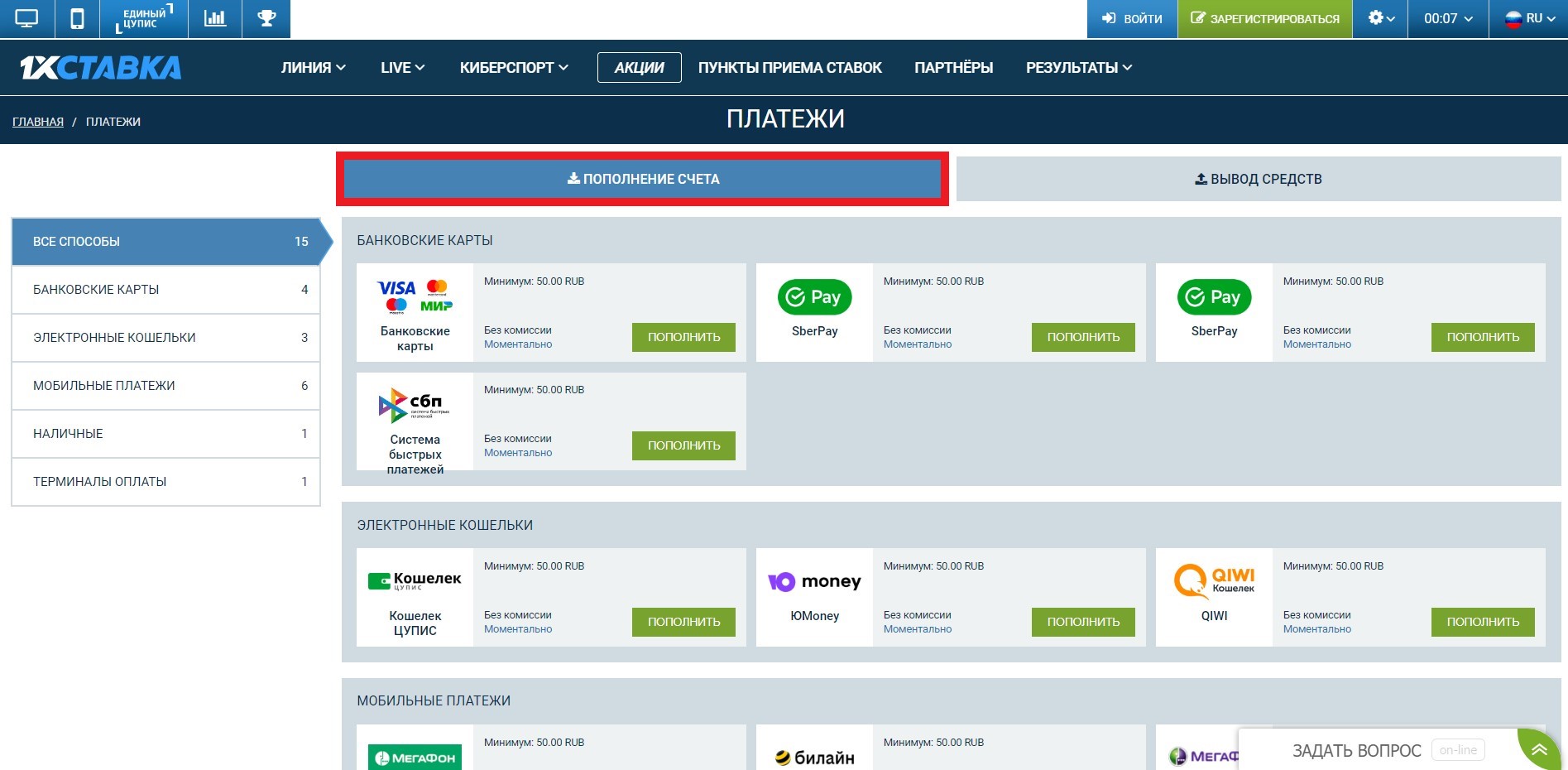Click the Кошелек ЦУПИС logo
Screen dimensions: 1568x770
[x=415, y=581]
